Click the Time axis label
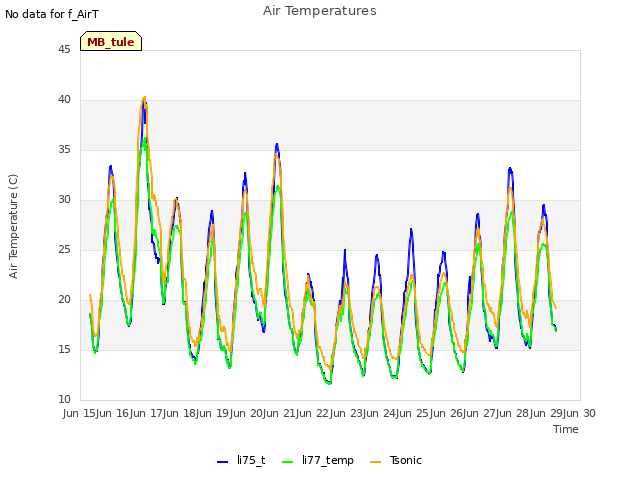The height and width of the screenshot is (480, 640). click(x=566, y=429)
